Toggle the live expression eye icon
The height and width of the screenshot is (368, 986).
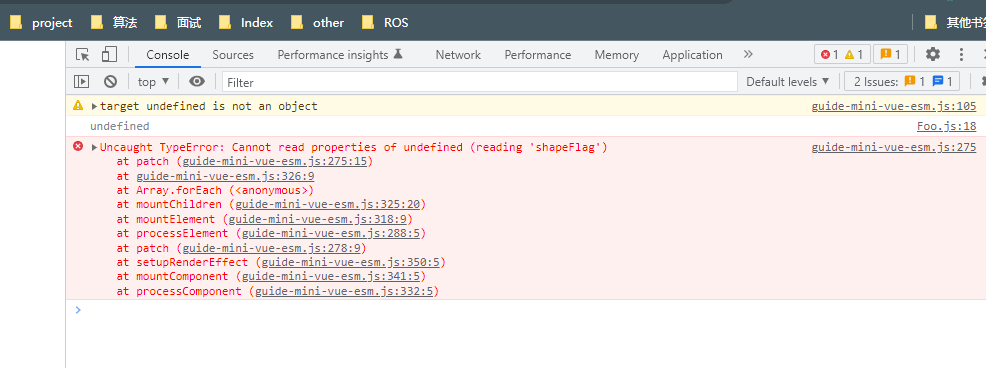197,81
